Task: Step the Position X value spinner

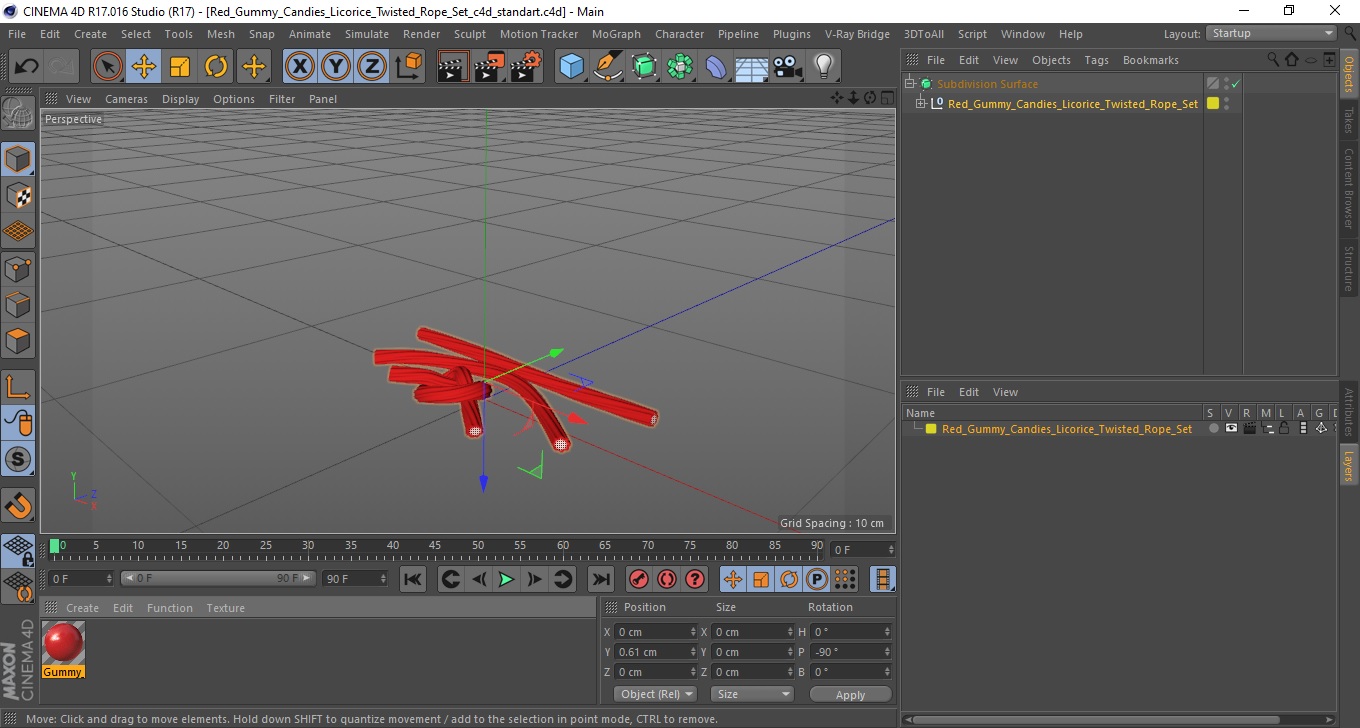Action: pyautogui.click(x=693, y=632)
